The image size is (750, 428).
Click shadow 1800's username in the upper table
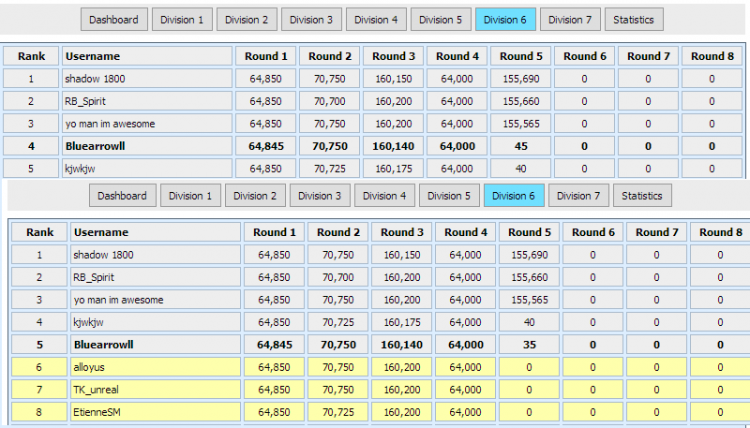click(145, 78)
